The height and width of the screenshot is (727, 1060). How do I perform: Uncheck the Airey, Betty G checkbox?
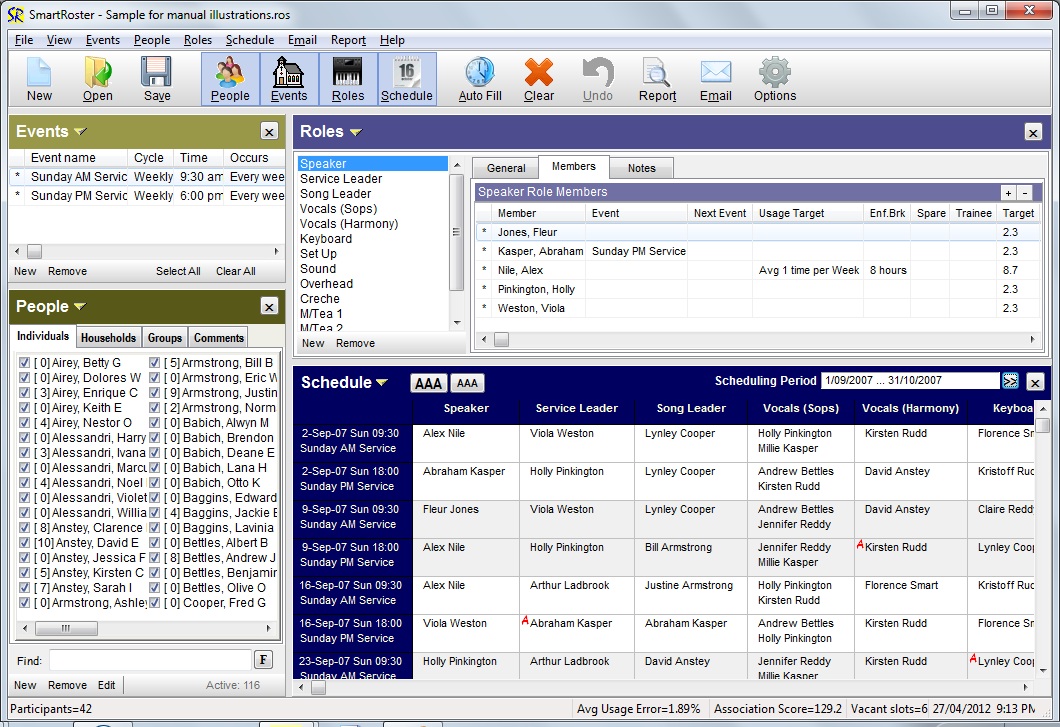pos(24,363)
